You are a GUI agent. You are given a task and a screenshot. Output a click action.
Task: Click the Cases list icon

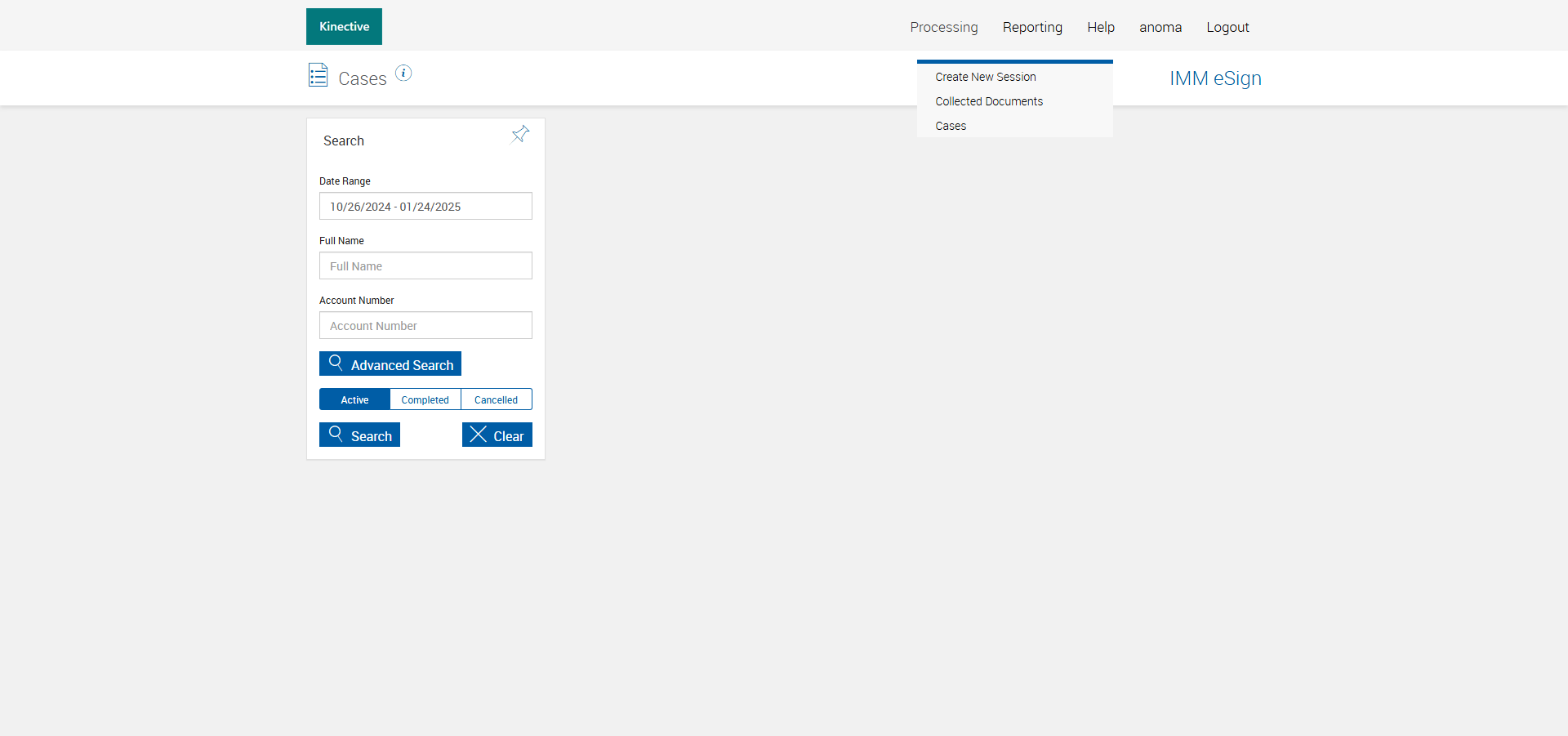coord(318,75)
